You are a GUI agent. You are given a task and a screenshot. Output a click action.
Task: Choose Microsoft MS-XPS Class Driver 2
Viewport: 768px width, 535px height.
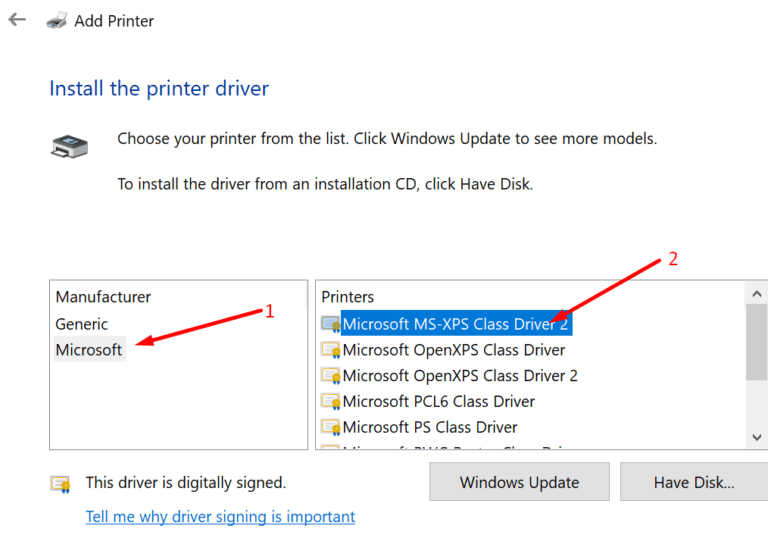455,324
